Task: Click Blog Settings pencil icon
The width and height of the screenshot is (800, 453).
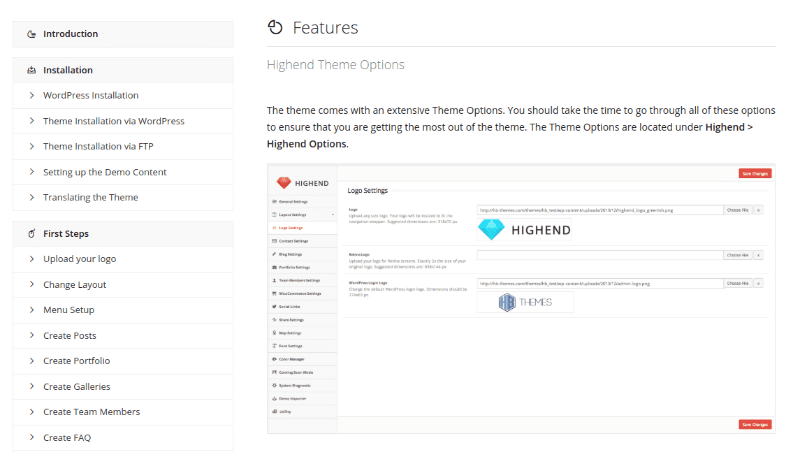Action: click(x=274, y=254)
